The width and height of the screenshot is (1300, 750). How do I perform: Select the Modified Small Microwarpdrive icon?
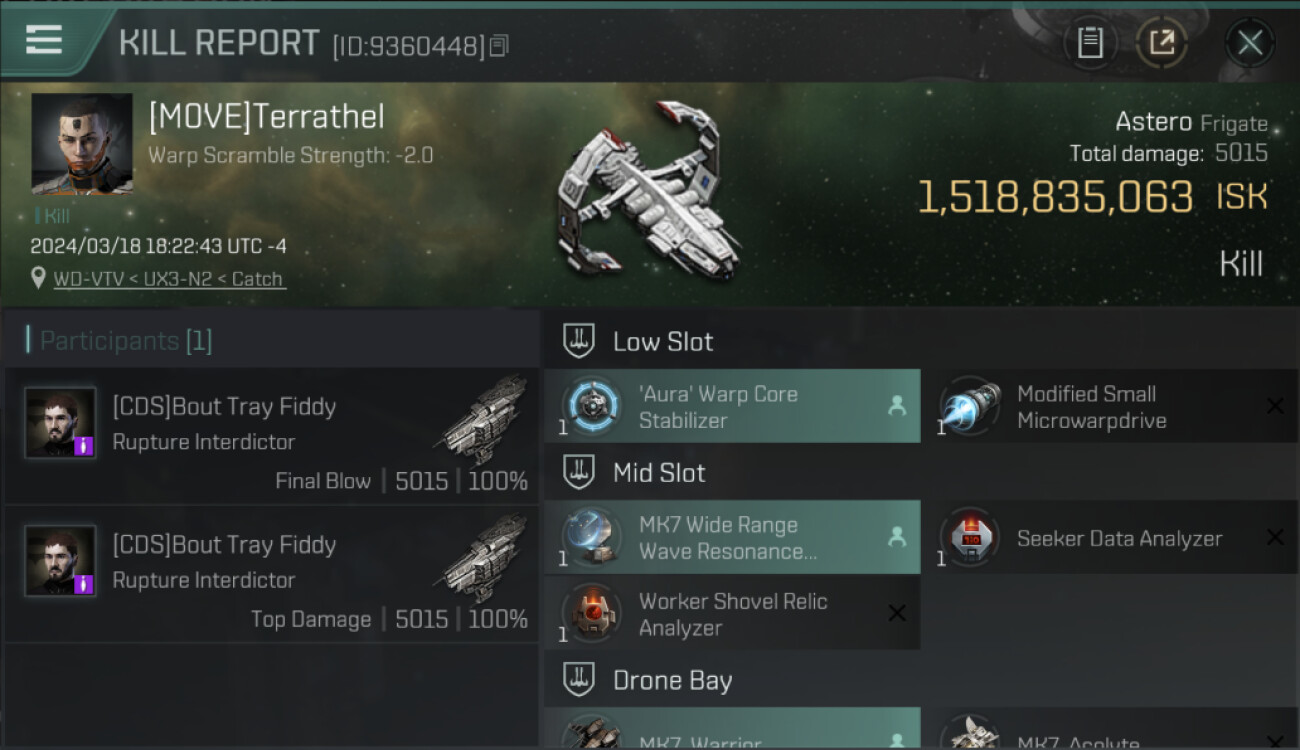pos(970,406)
